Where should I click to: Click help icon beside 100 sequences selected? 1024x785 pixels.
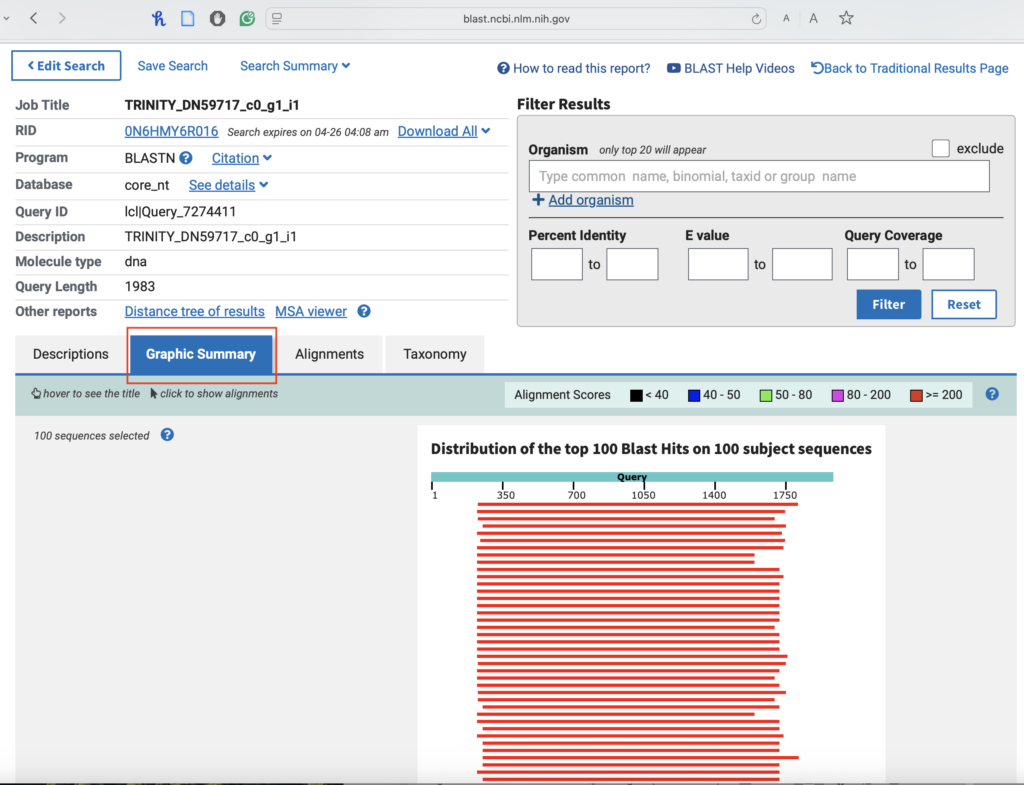pyautogui.click(x=168, y=435)
